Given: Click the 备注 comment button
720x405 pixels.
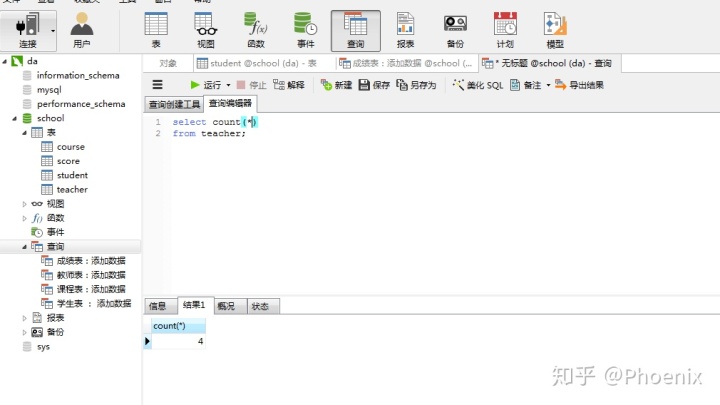Looking at the screenshot, I should pos(525,85).
